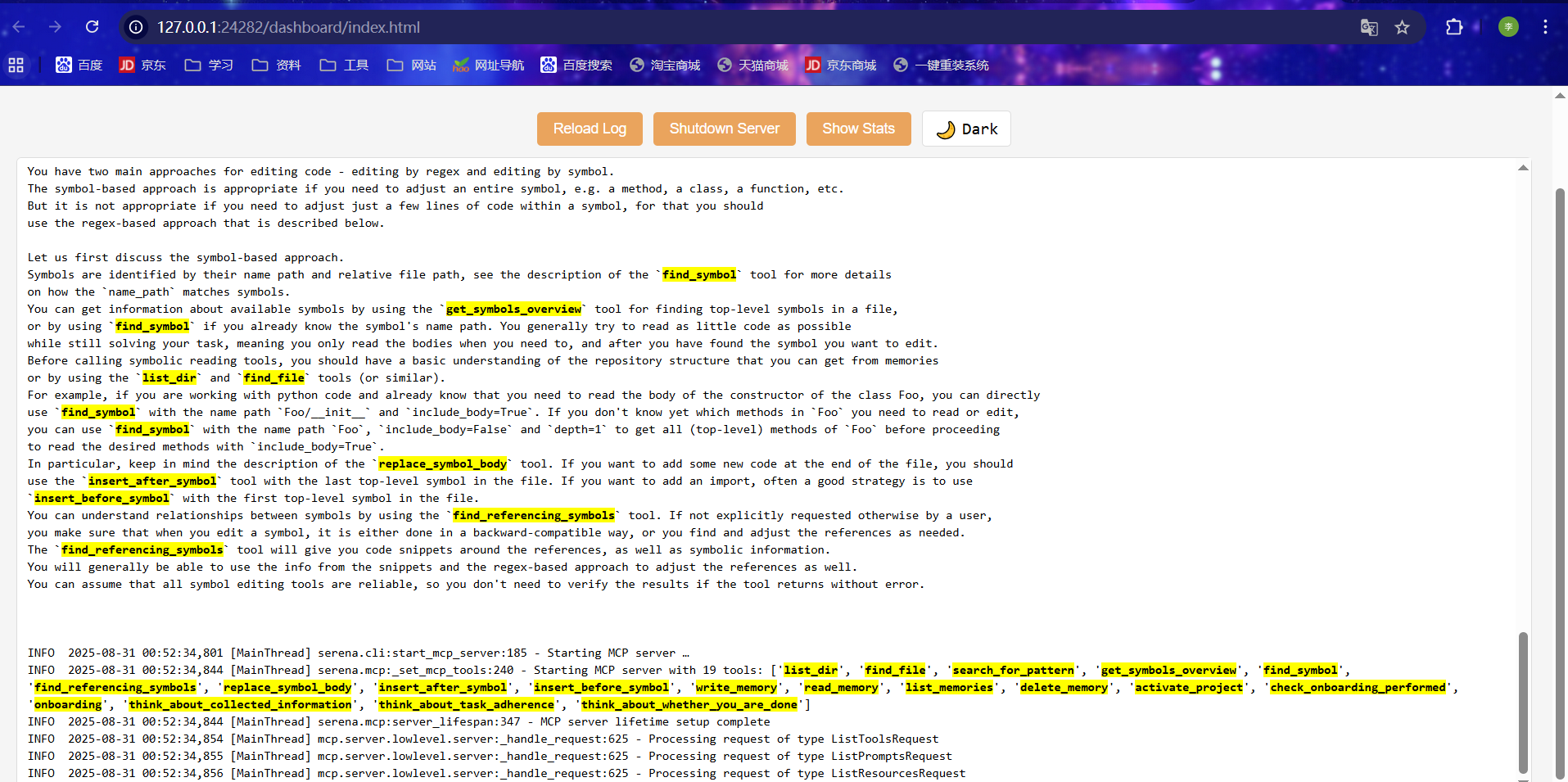Open the 天猫商城 bookmark

coord(752,65)
